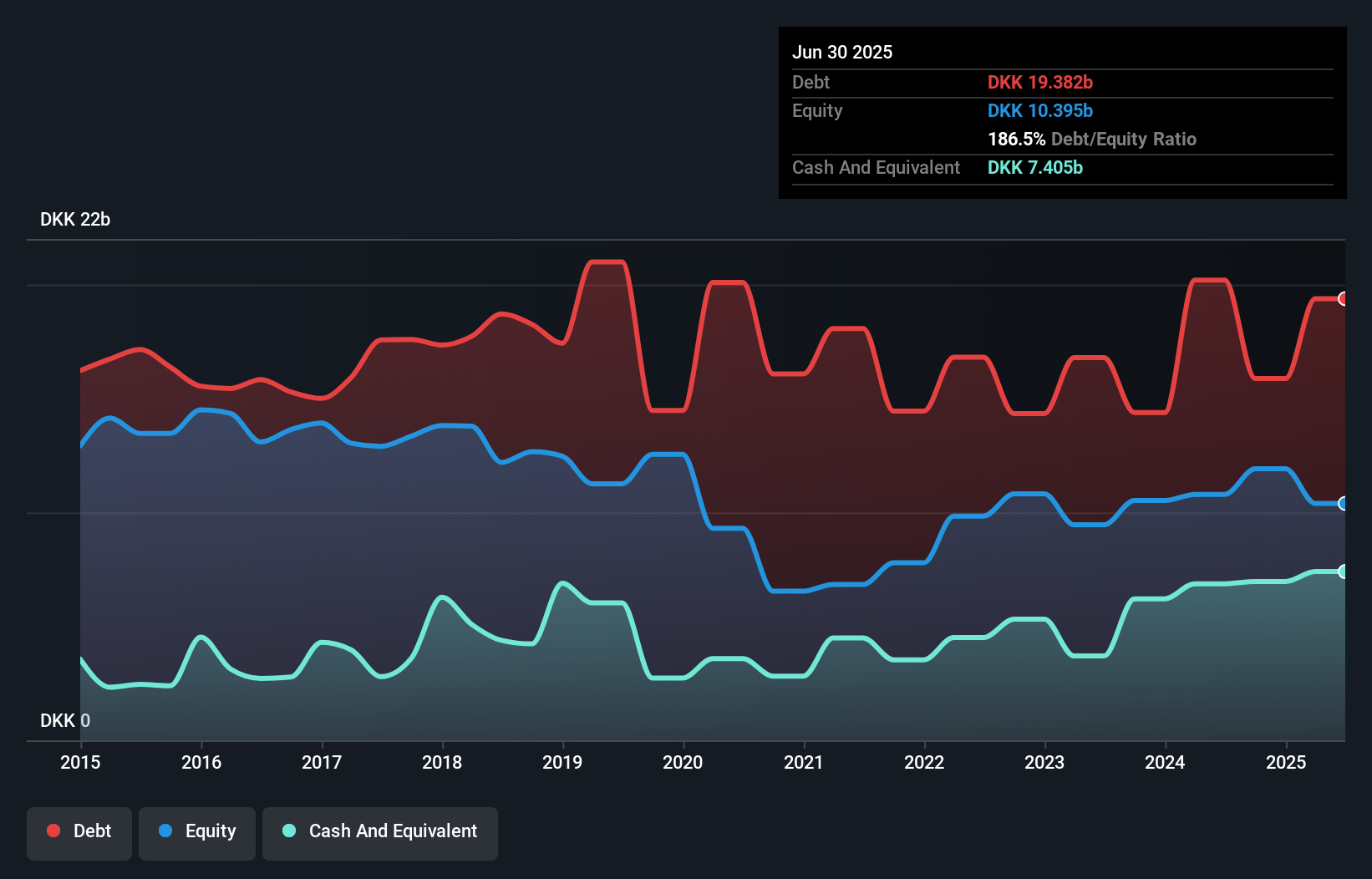Select the Cash series endpoint marker

point(1343,571)
